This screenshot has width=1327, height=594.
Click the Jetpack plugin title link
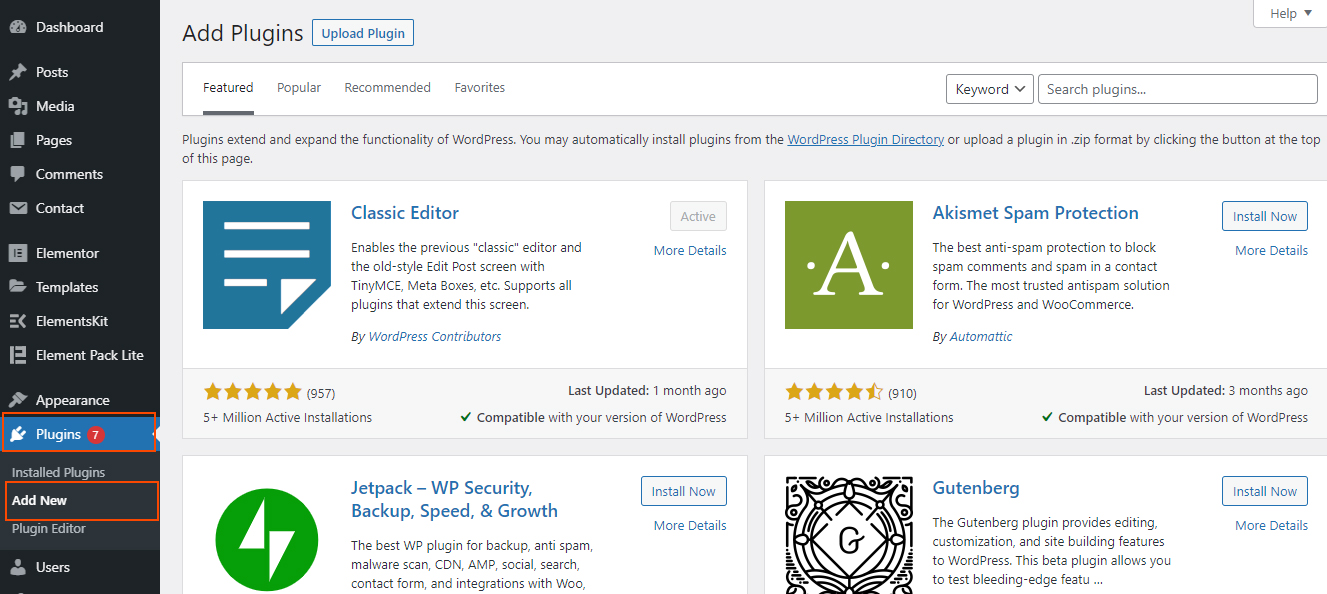pos(455,499)
